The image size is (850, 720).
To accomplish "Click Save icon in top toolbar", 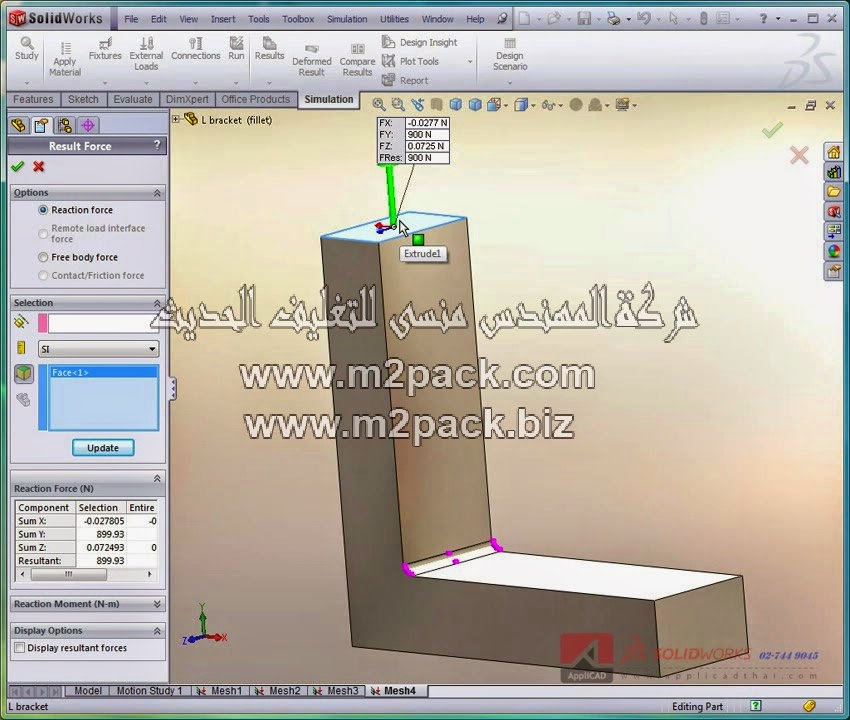I will (x=584, y=19).
